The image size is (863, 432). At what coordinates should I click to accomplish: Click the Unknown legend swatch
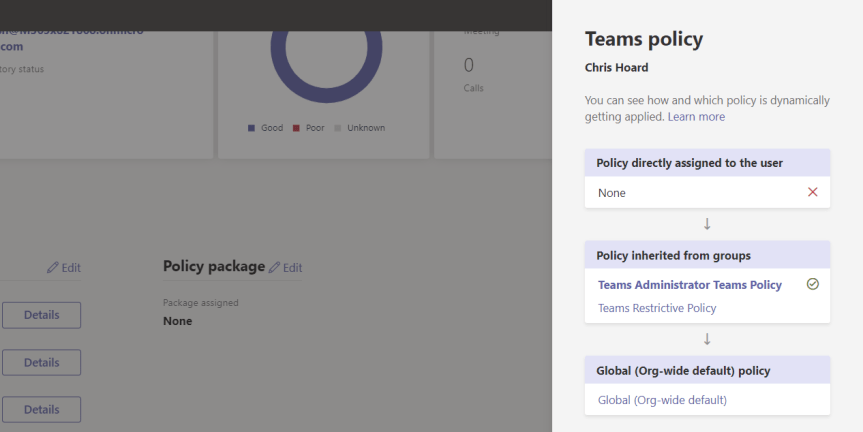point(338,128)
